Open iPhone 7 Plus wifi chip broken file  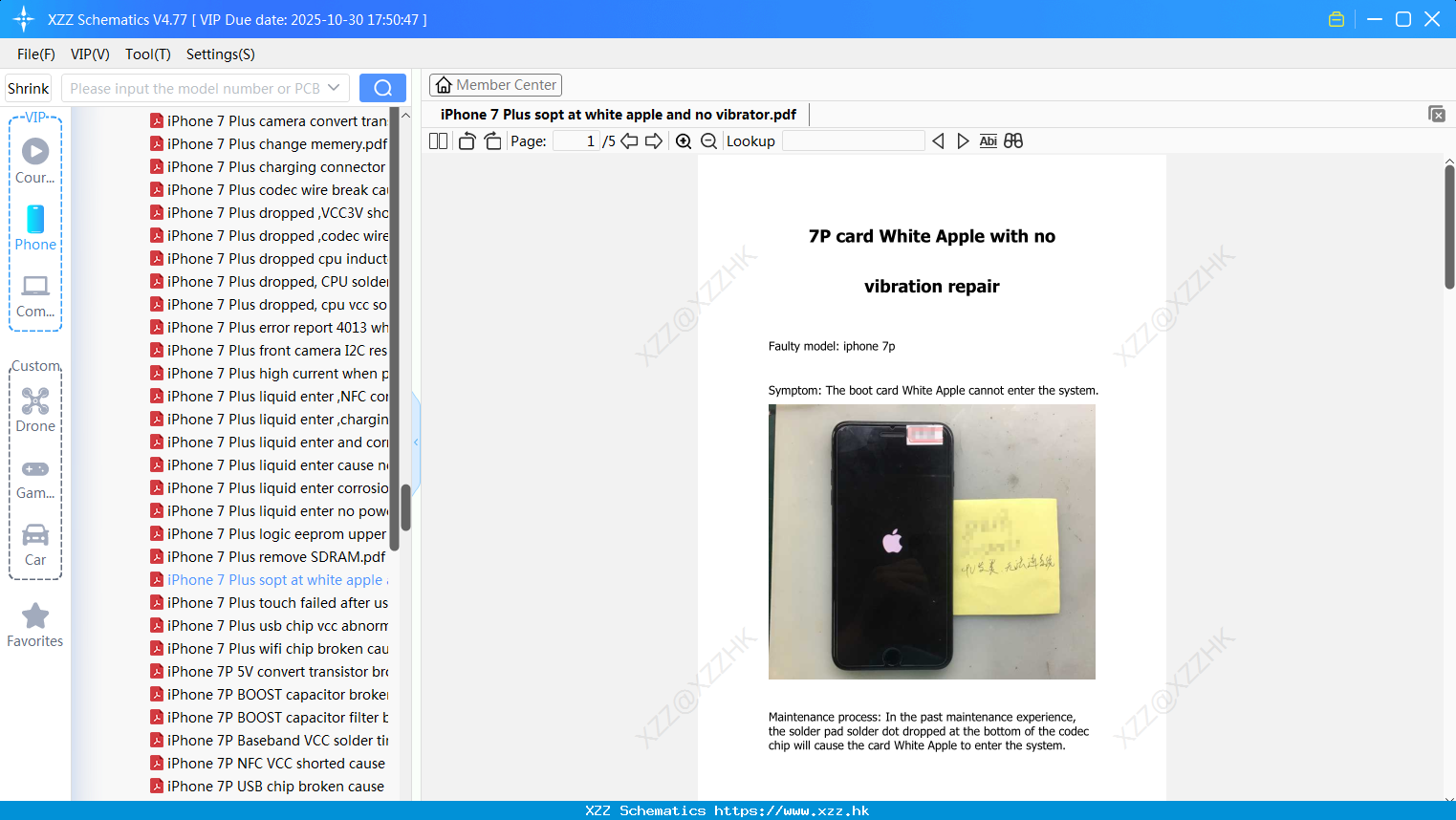tap(269, 649)
